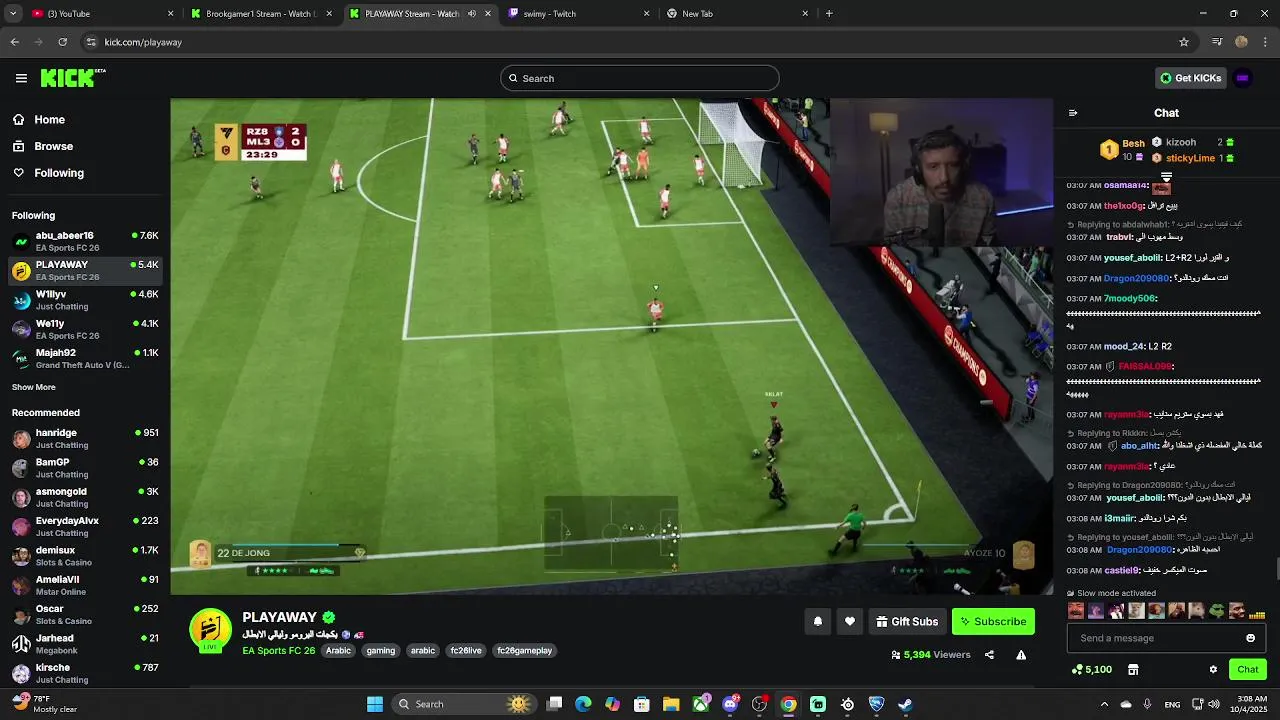Open kirsche recommended channel
The image size is (1280, 720).
coord(85,673)
